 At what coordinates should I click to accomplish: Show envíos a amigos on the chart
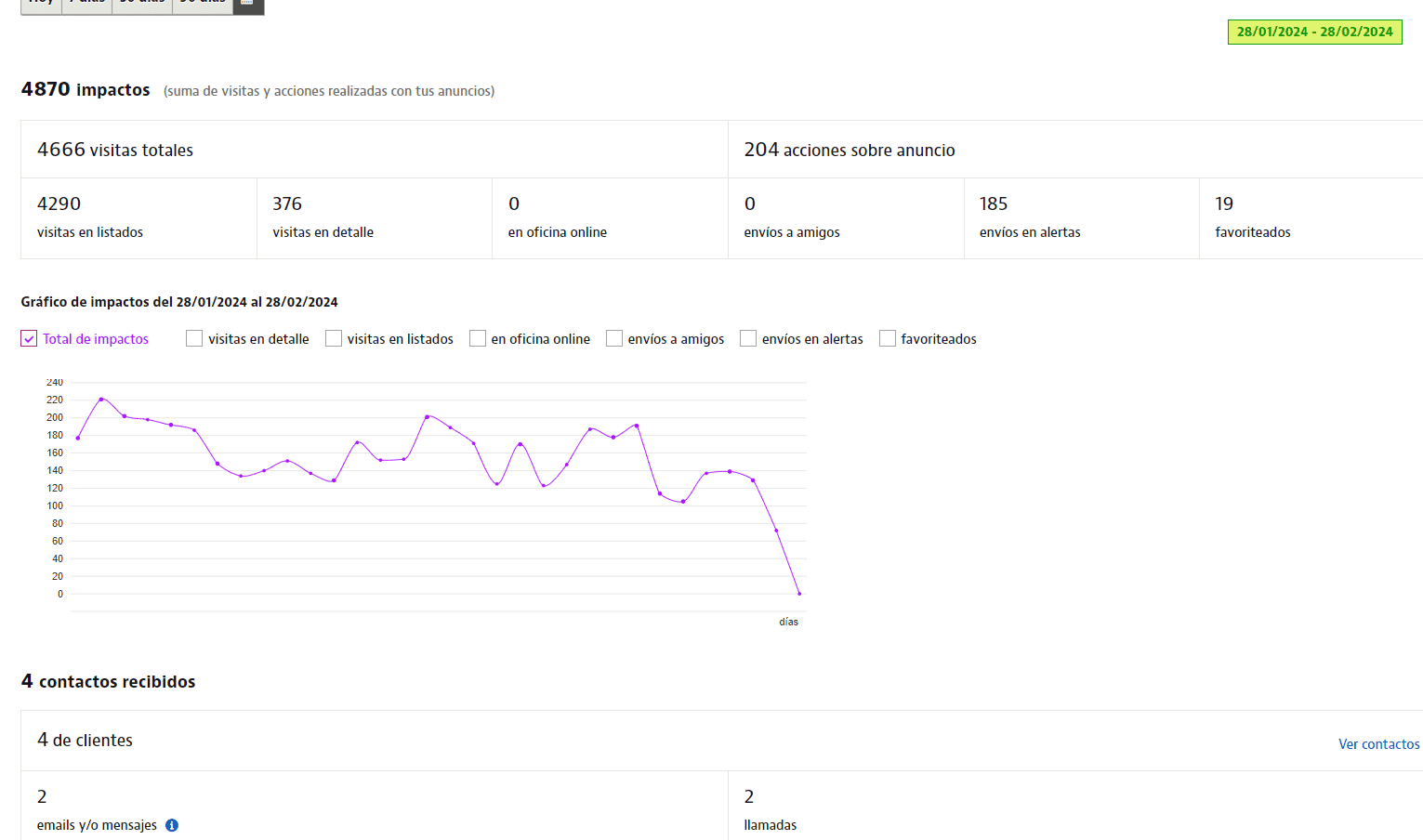[614, 339]
